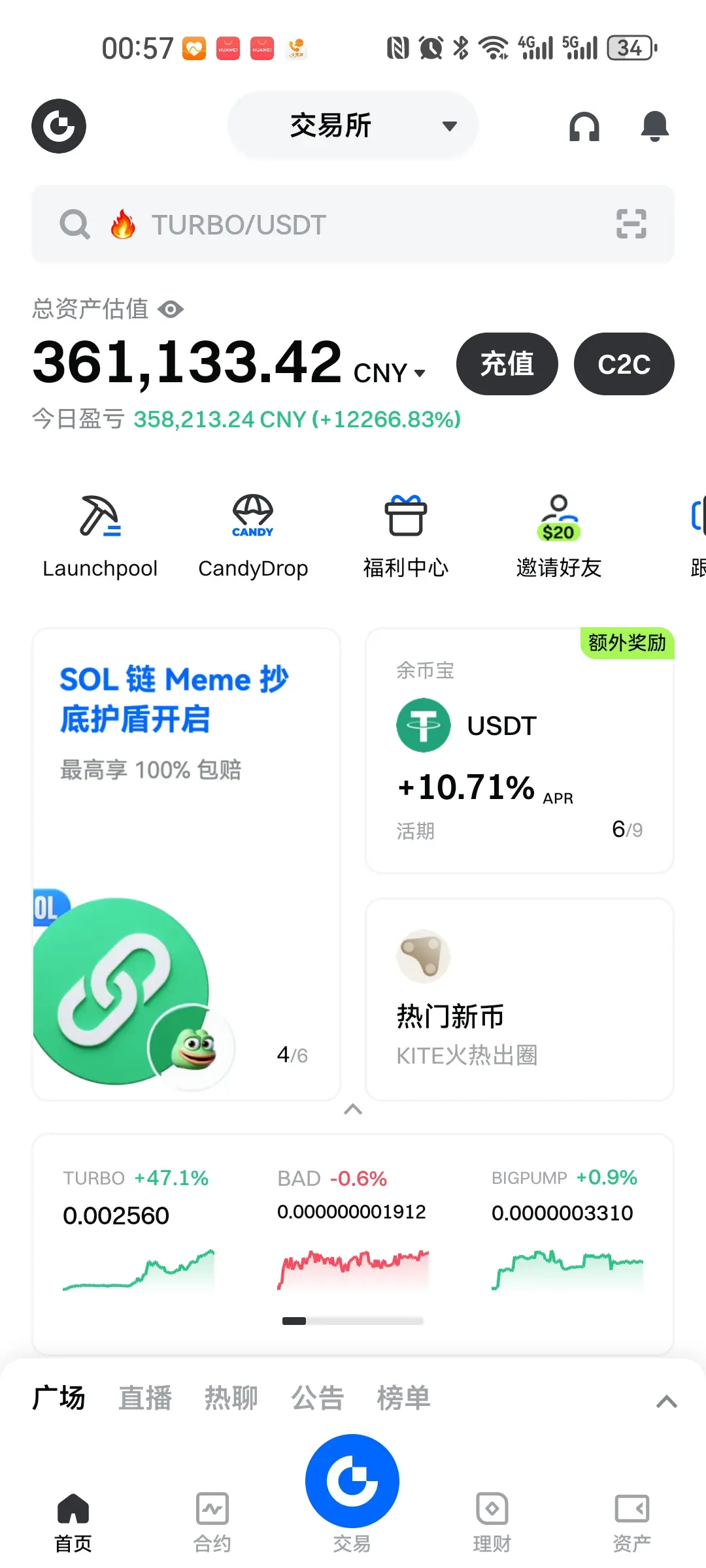Expand the 广场 feed panel chevron

click(667, 1402)
